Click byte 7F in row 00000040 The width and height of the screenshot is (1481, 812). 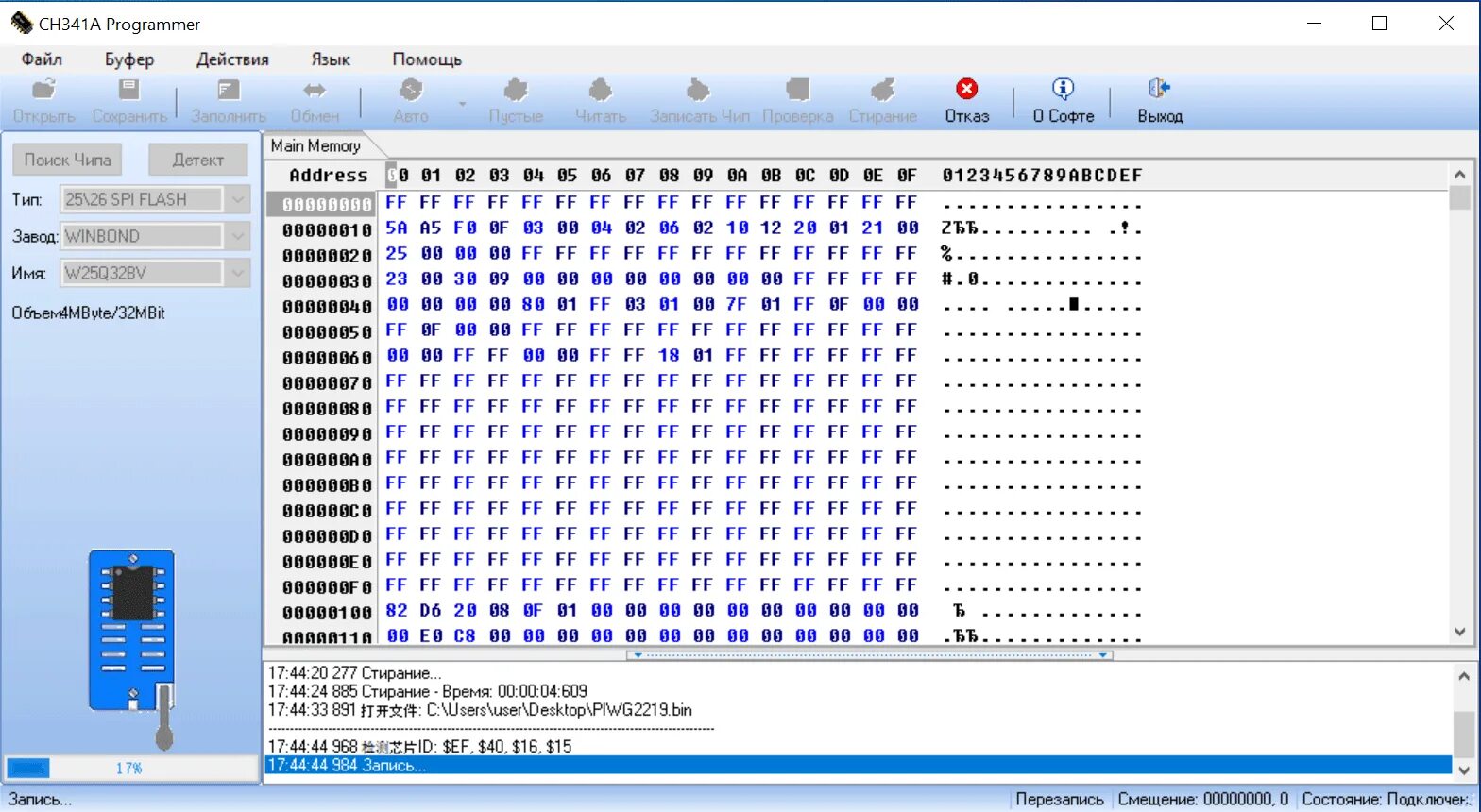[x=737, y=304]
